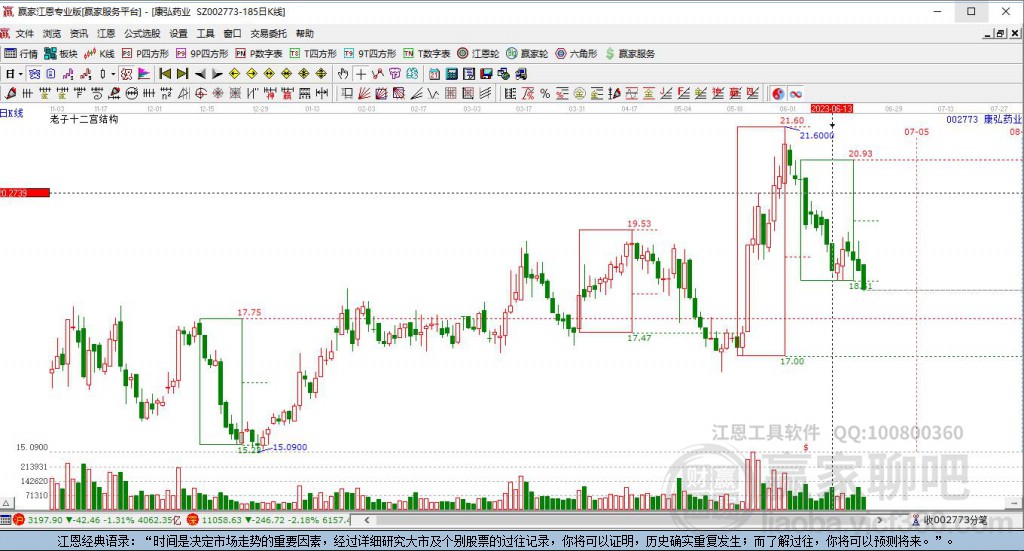Click the 行情 toolbar button
The height and width of the screenshot is (551, 1024).
click(x=21, y=54)
